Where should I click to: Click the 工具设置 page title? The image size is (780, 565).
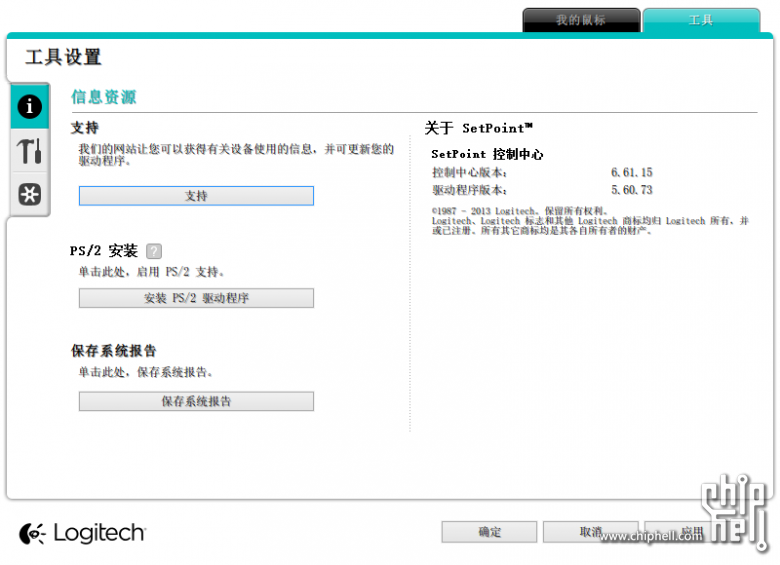point(63,57)
